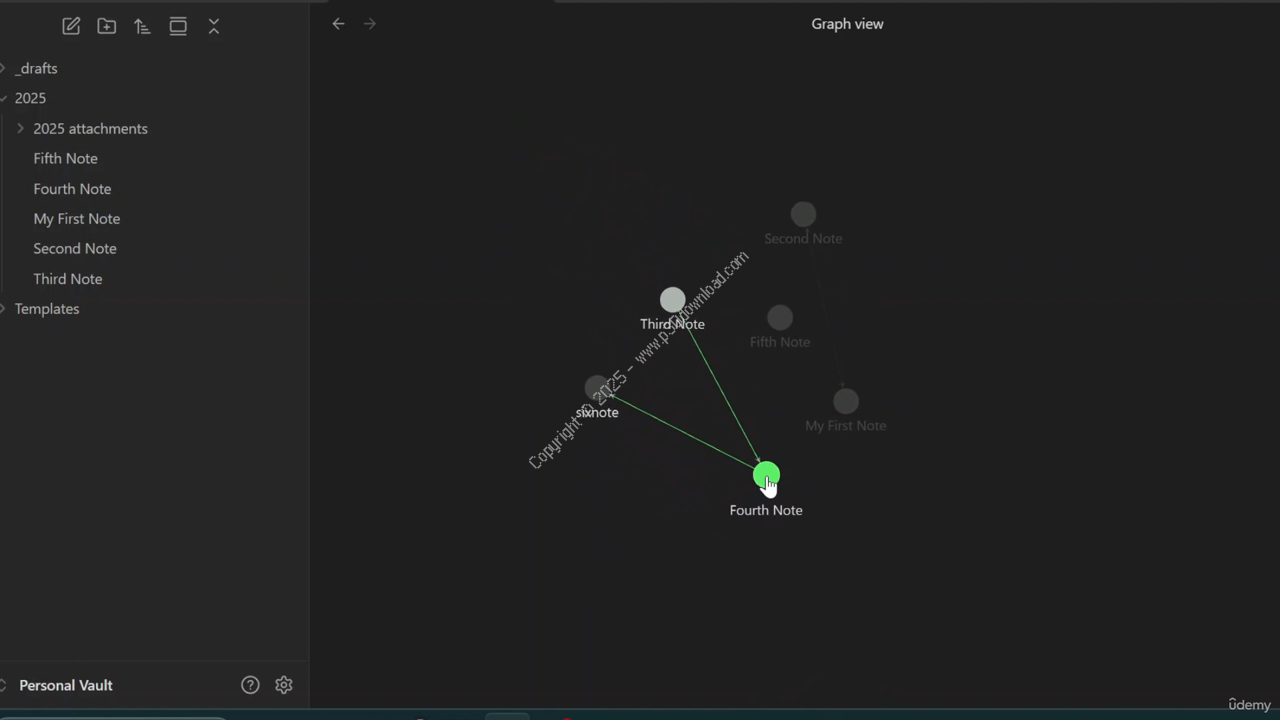The image size is (1280, 720).
Task: Open the Personal Vault switcher
Action: 66,685
